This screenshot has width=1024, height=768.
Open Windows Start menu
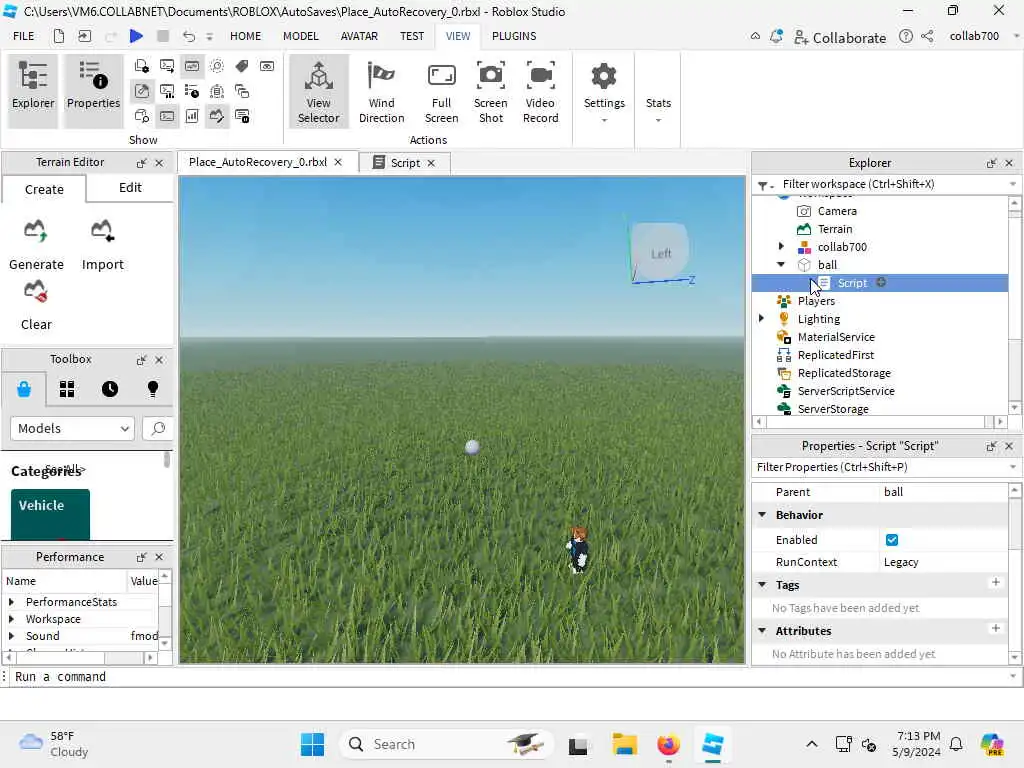point(312,744)
